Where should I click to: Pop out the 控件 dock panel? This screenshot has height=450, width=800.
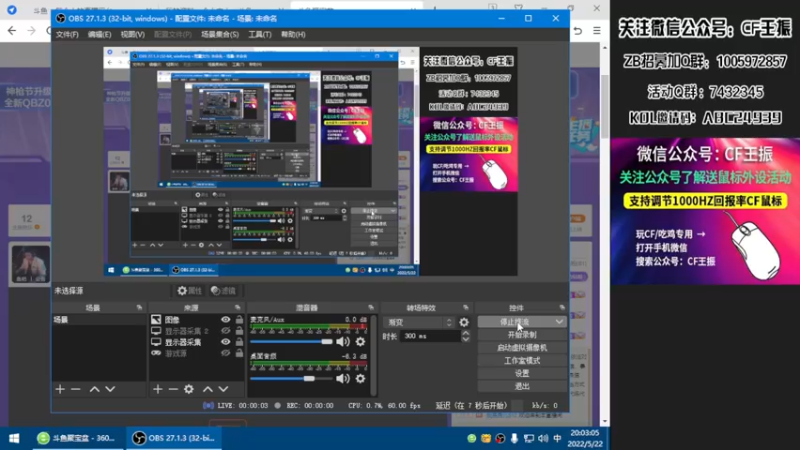(x=562, y=308)
